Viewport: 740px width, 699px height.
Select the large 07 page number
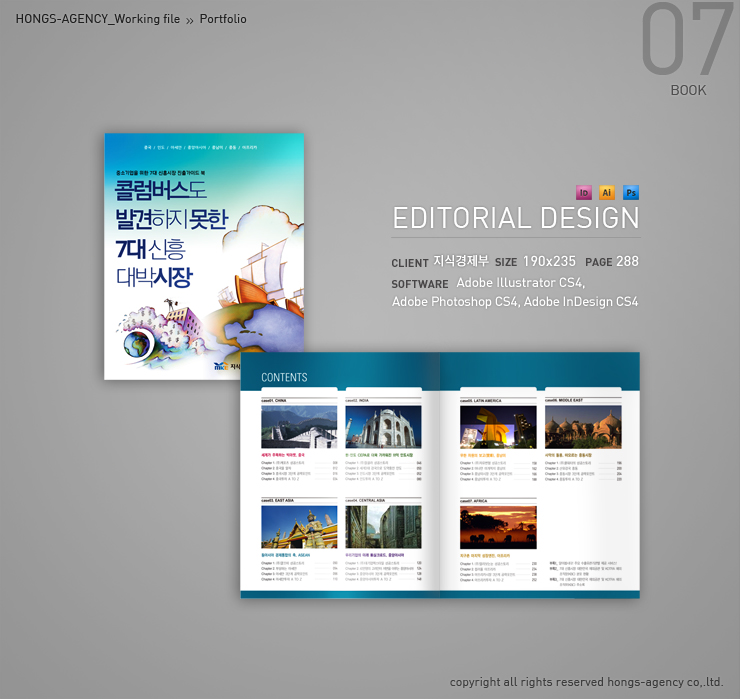686,41
